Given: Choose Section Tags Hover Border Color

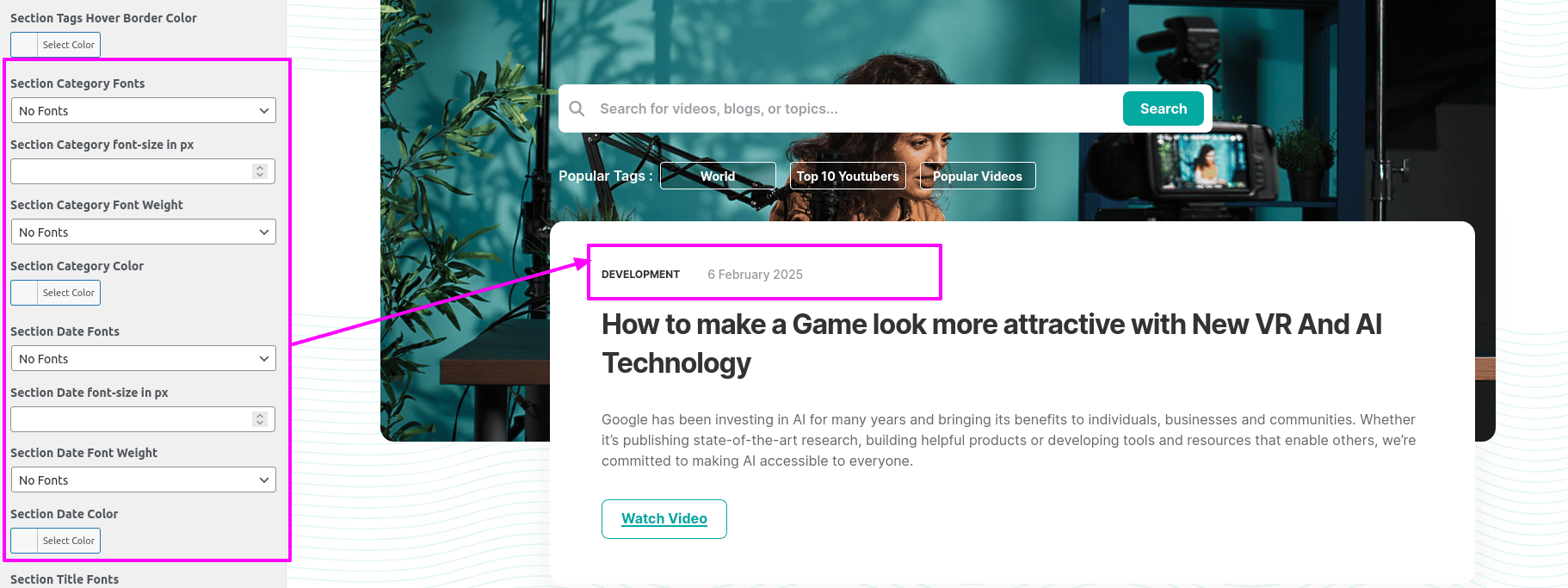Looking at the screenshot, I should click(55, 45).
